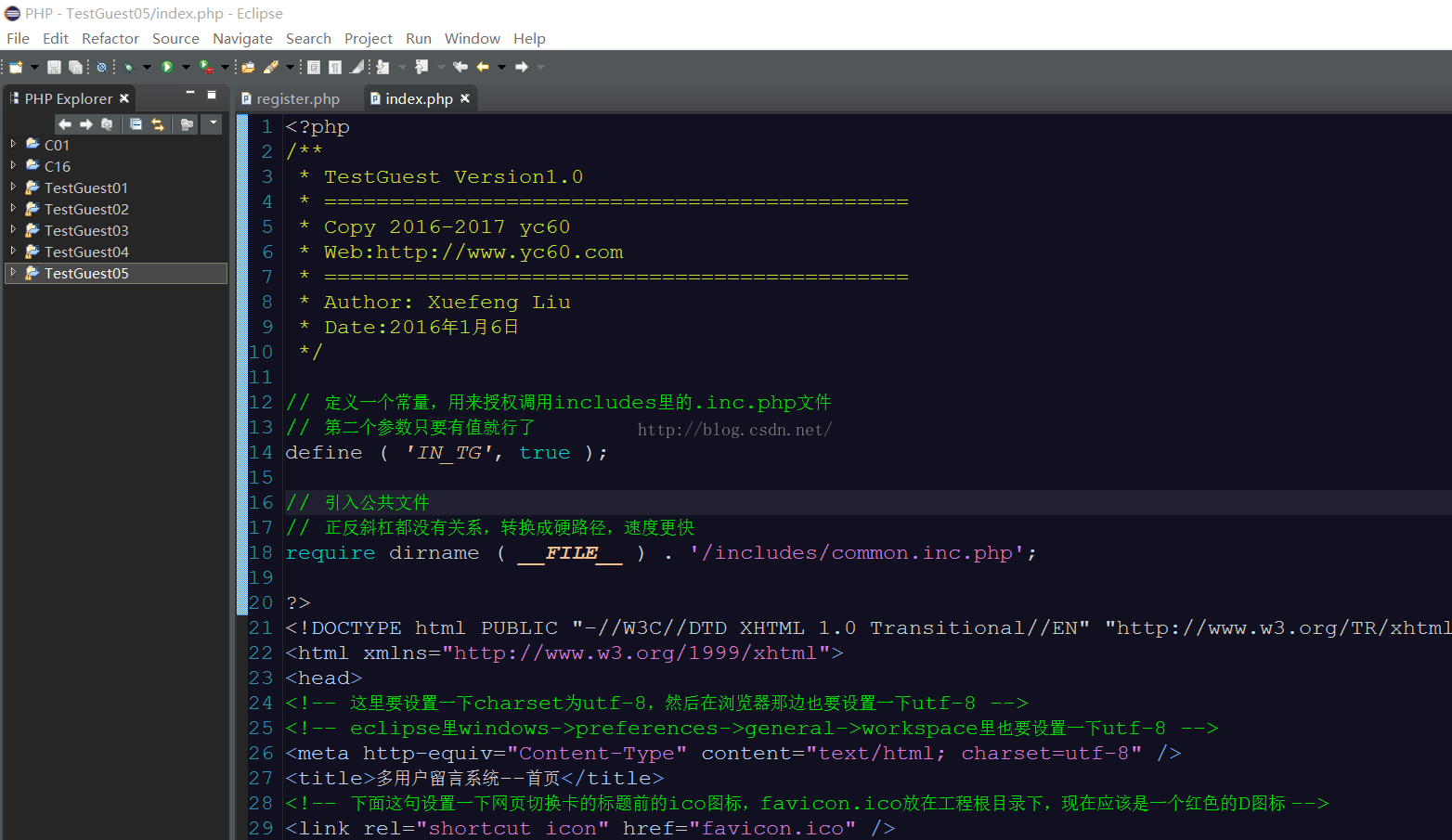Expand the TestGuest02 project
The width and height of the screenshot is (1452, 840).
(13, 208)
